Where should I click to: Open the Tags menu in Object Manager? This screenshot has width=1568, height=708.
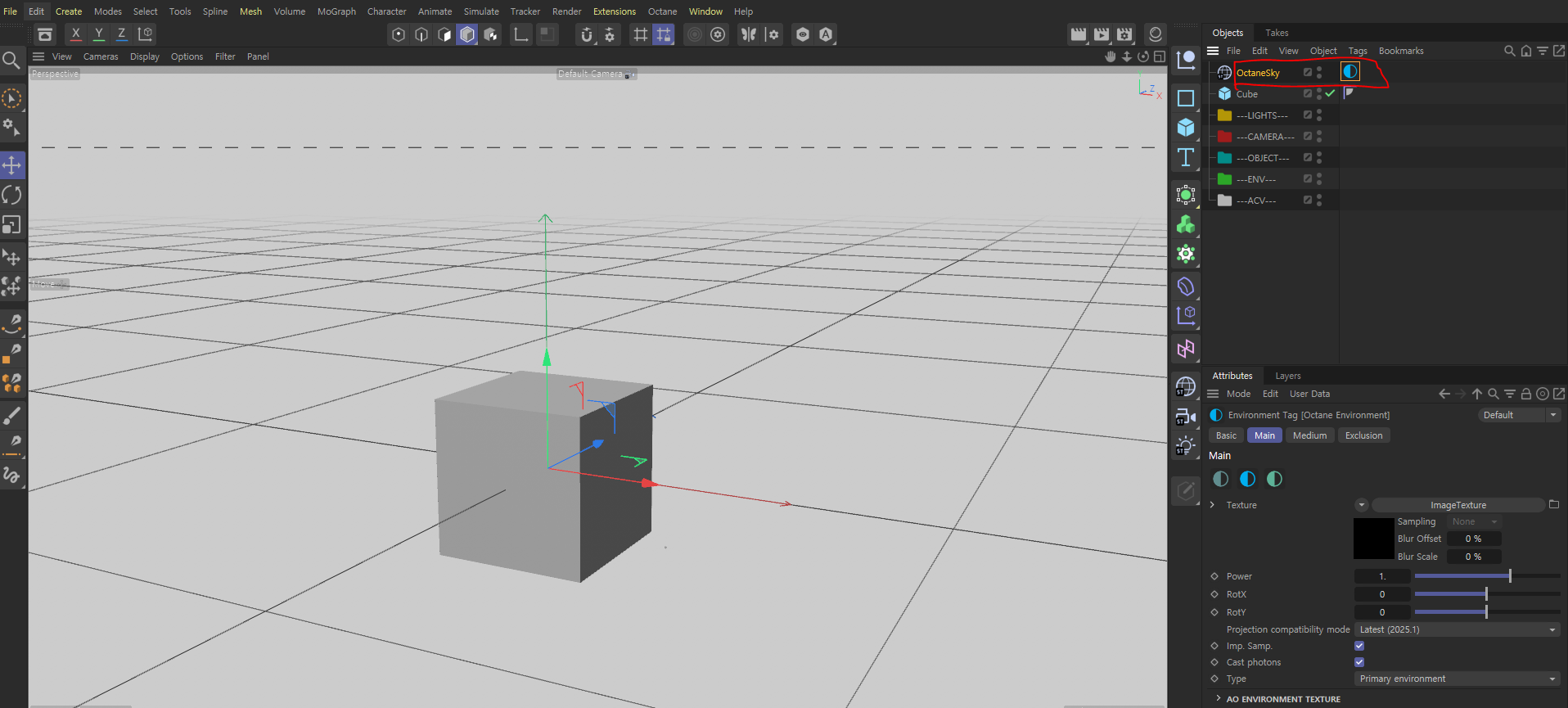pyautogui.click(x=1358, y=51)
